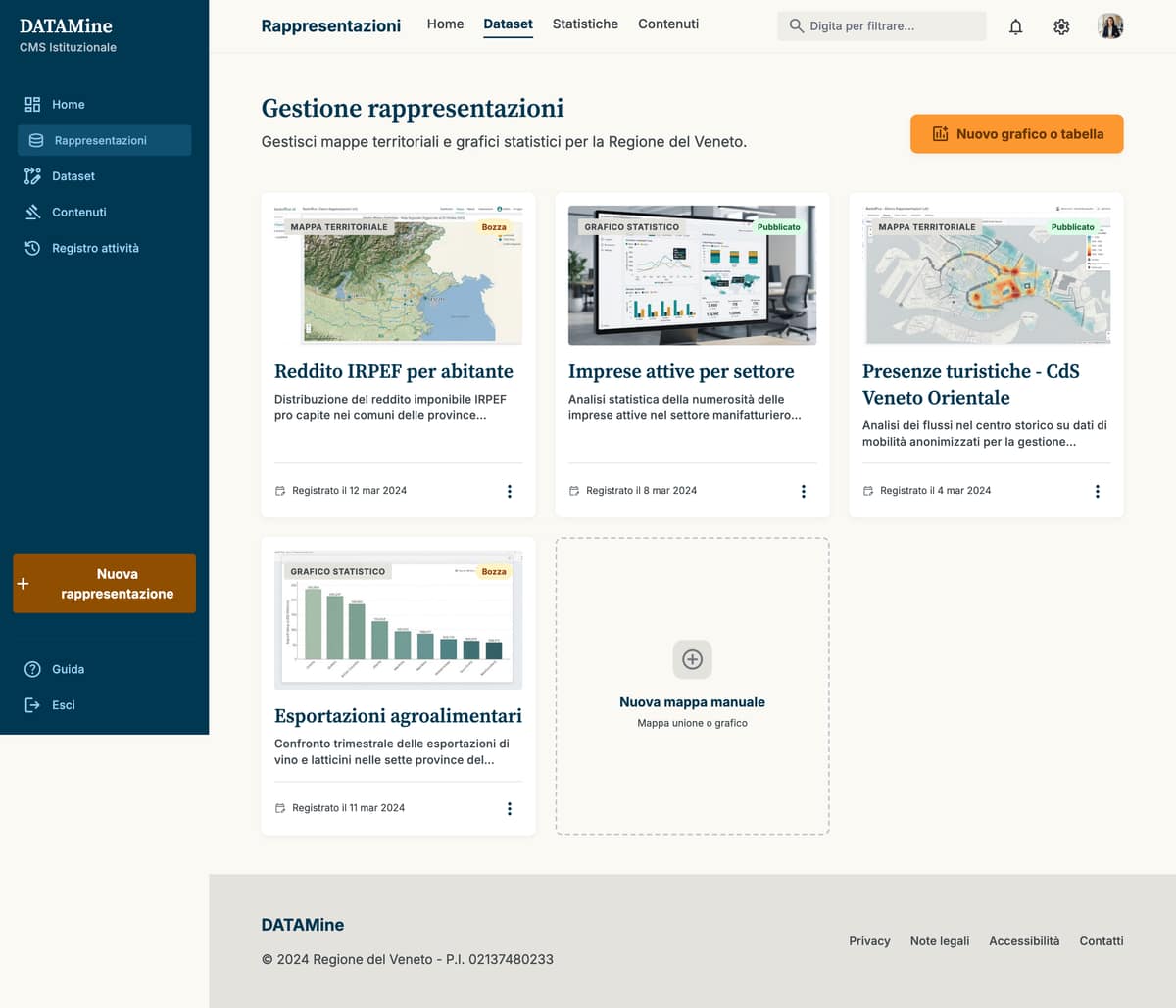Click the search magnifier icon
This screenshot has width=1176, height=1008.
coord(797,25)
